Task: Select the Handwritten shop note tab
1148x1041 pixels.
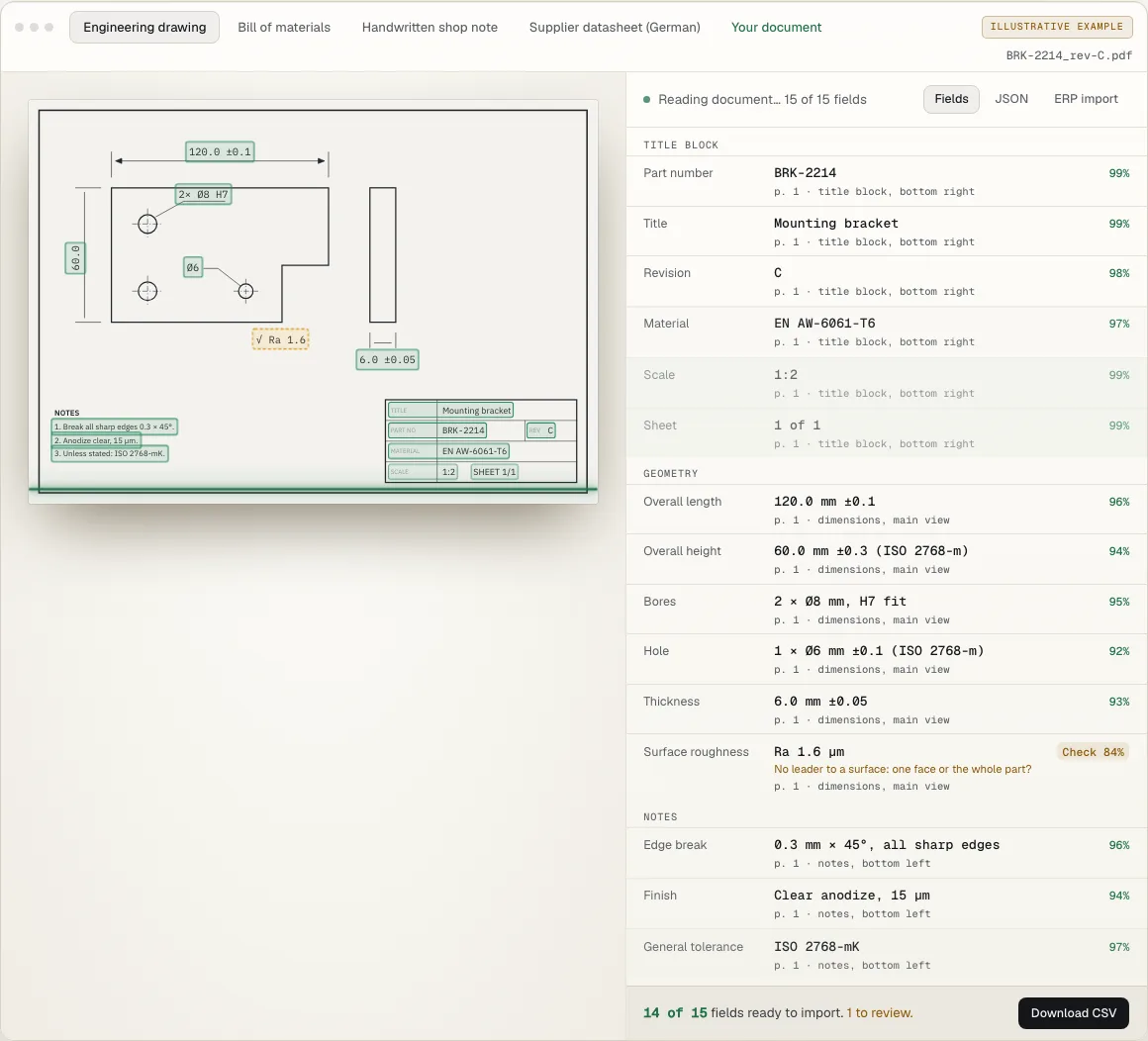Action: pyautogui.click(x=430, y=27)
